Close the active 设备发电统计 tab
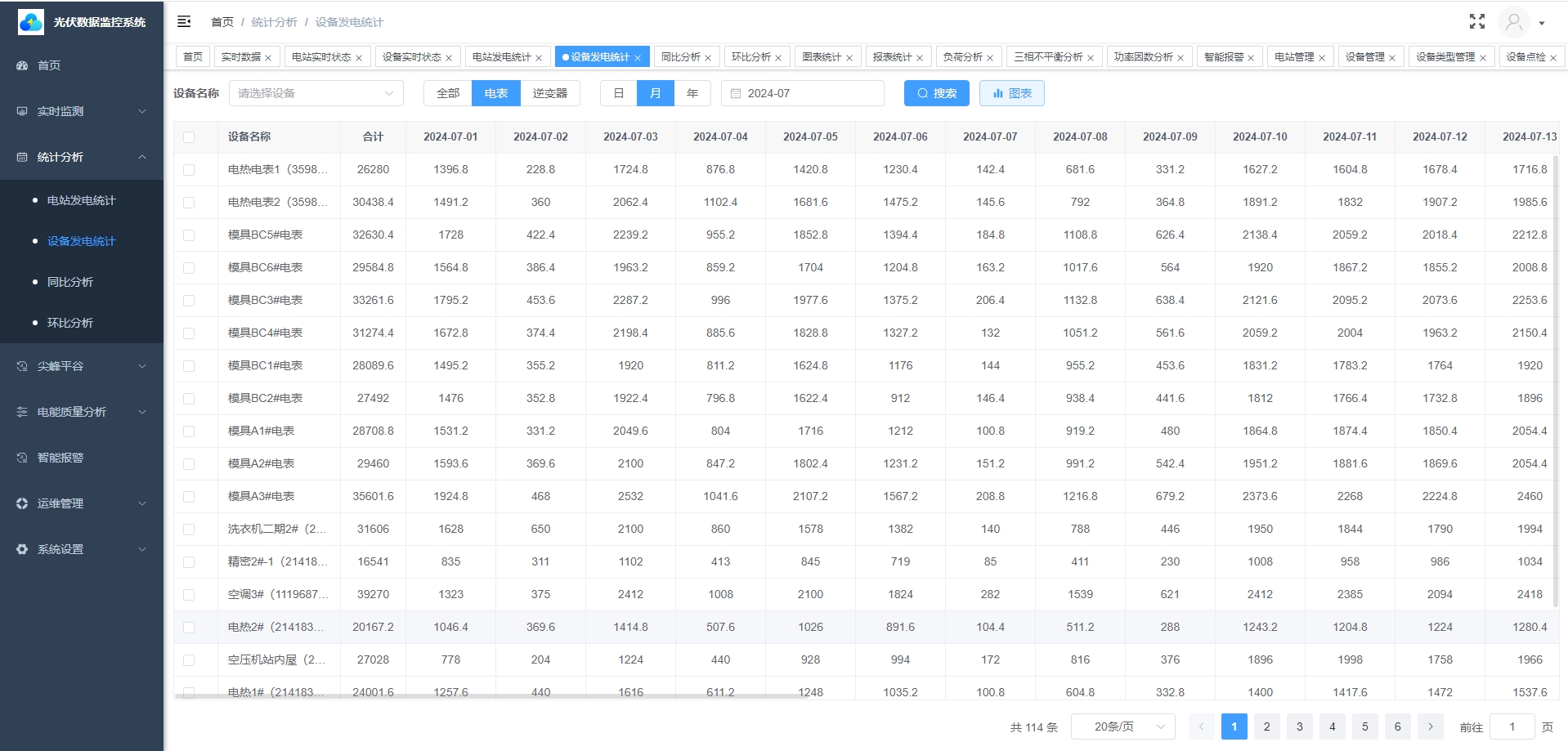Viewport: 1568px width, 751px height. (638, 58)
